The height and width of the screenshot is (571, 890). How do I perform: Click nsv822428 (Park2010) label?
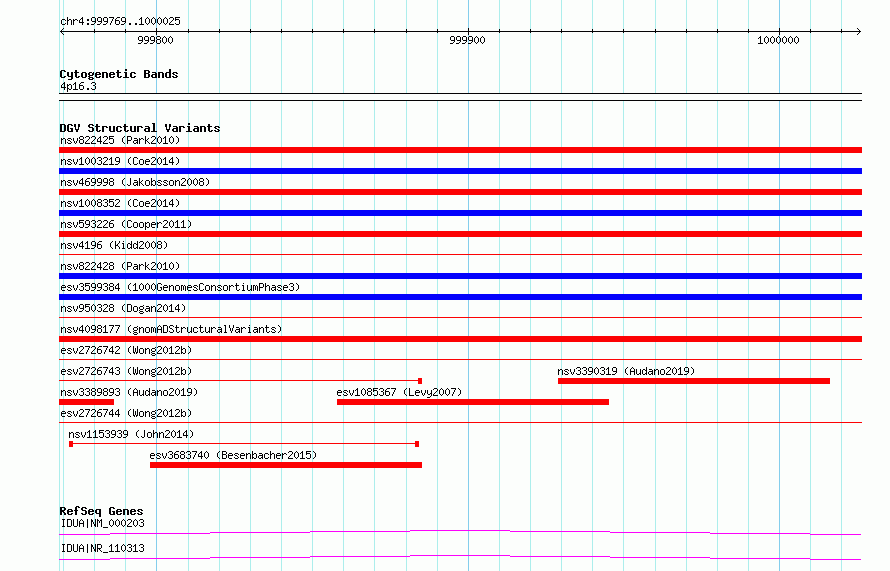[x=120, y=266]
